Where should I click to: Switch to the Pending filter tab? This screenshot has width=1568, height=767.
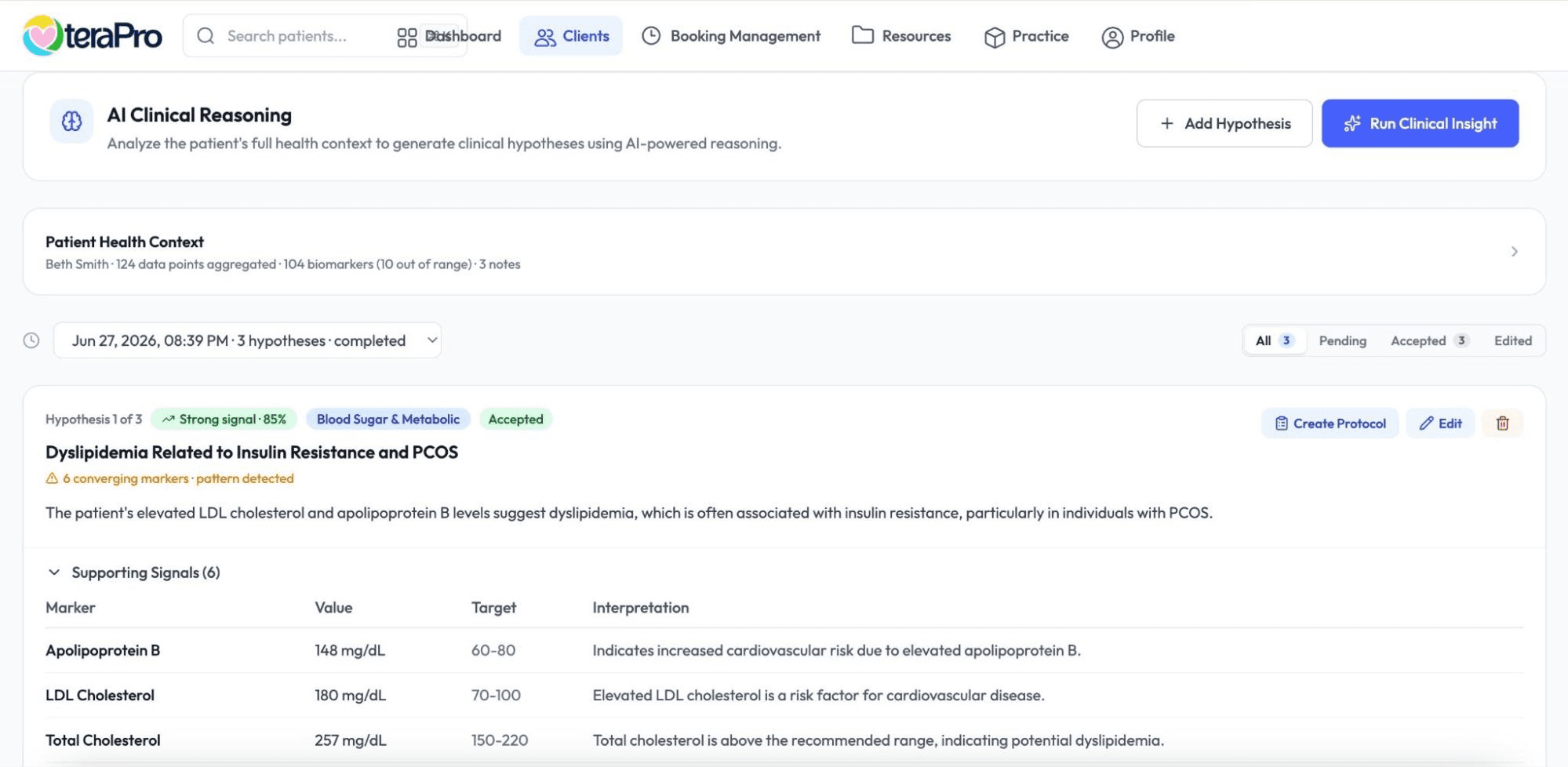coord(1342,340)
